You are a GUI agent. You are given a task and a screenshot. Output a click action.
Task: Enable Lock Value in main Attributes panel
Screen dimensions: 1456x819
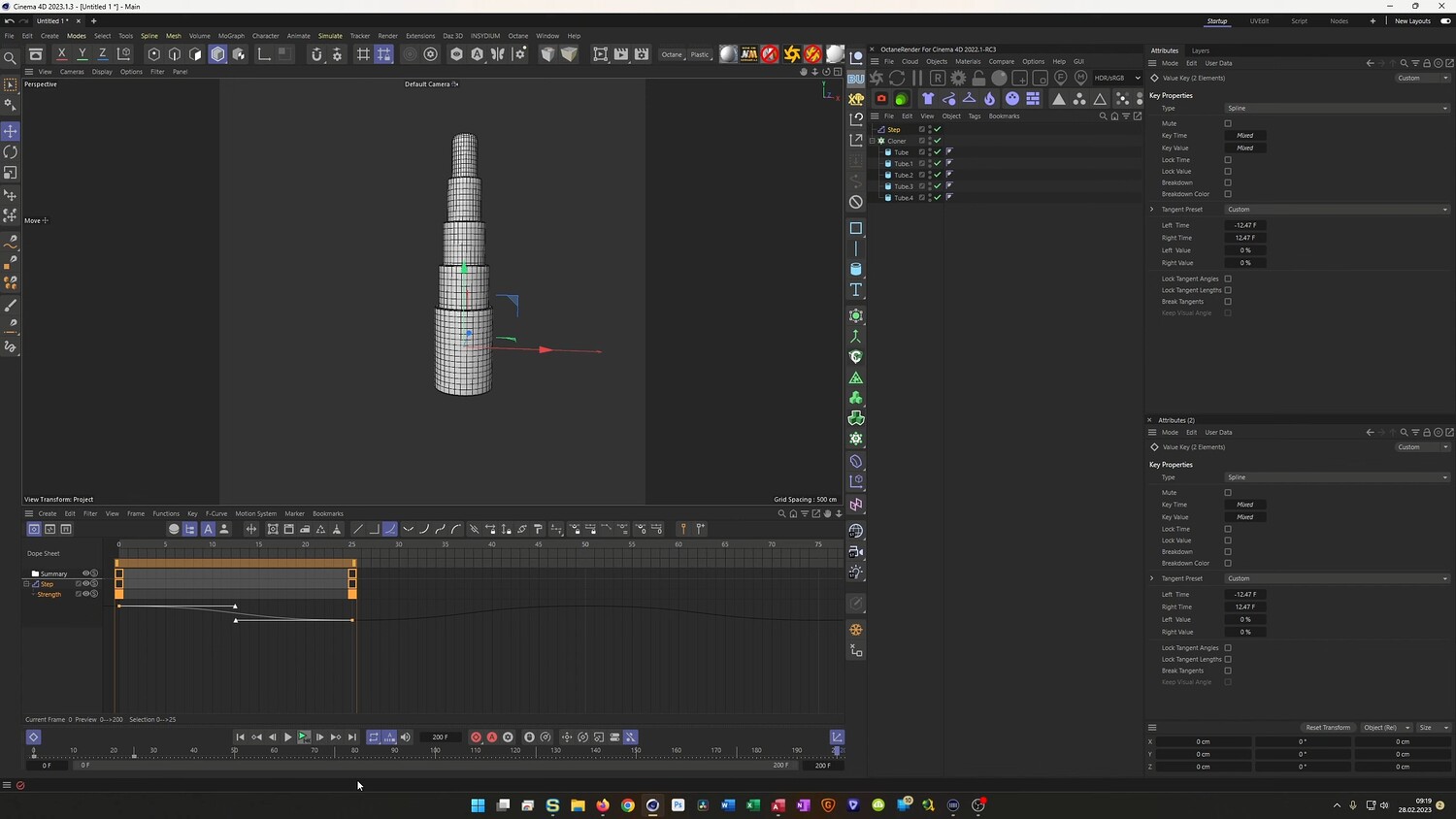pyautogui.click(x=1228, y=171)
